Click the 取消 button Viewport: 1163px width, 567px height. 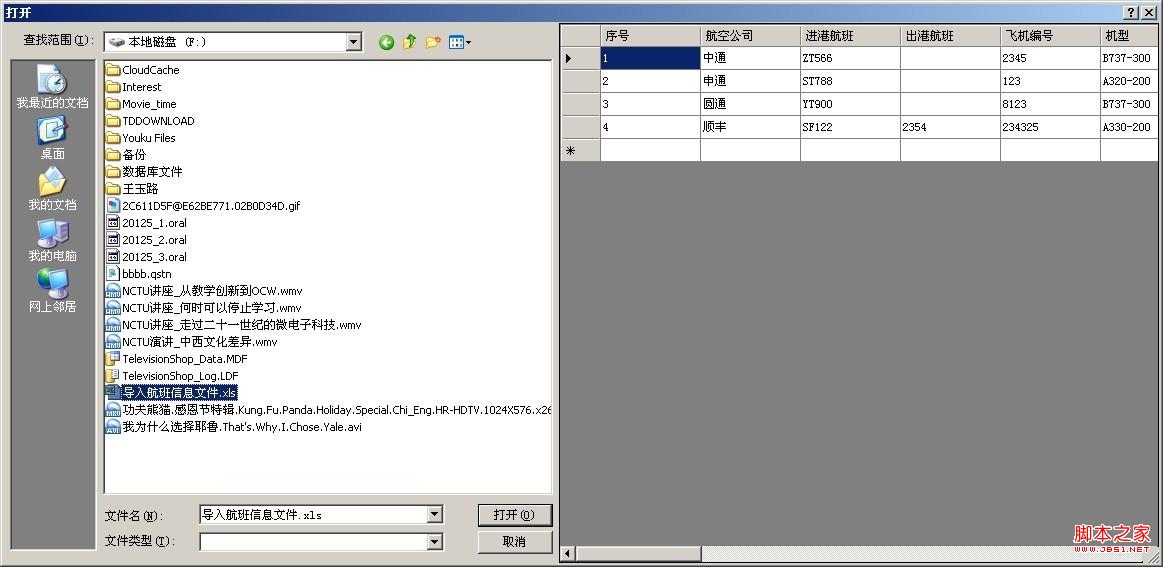515,542
